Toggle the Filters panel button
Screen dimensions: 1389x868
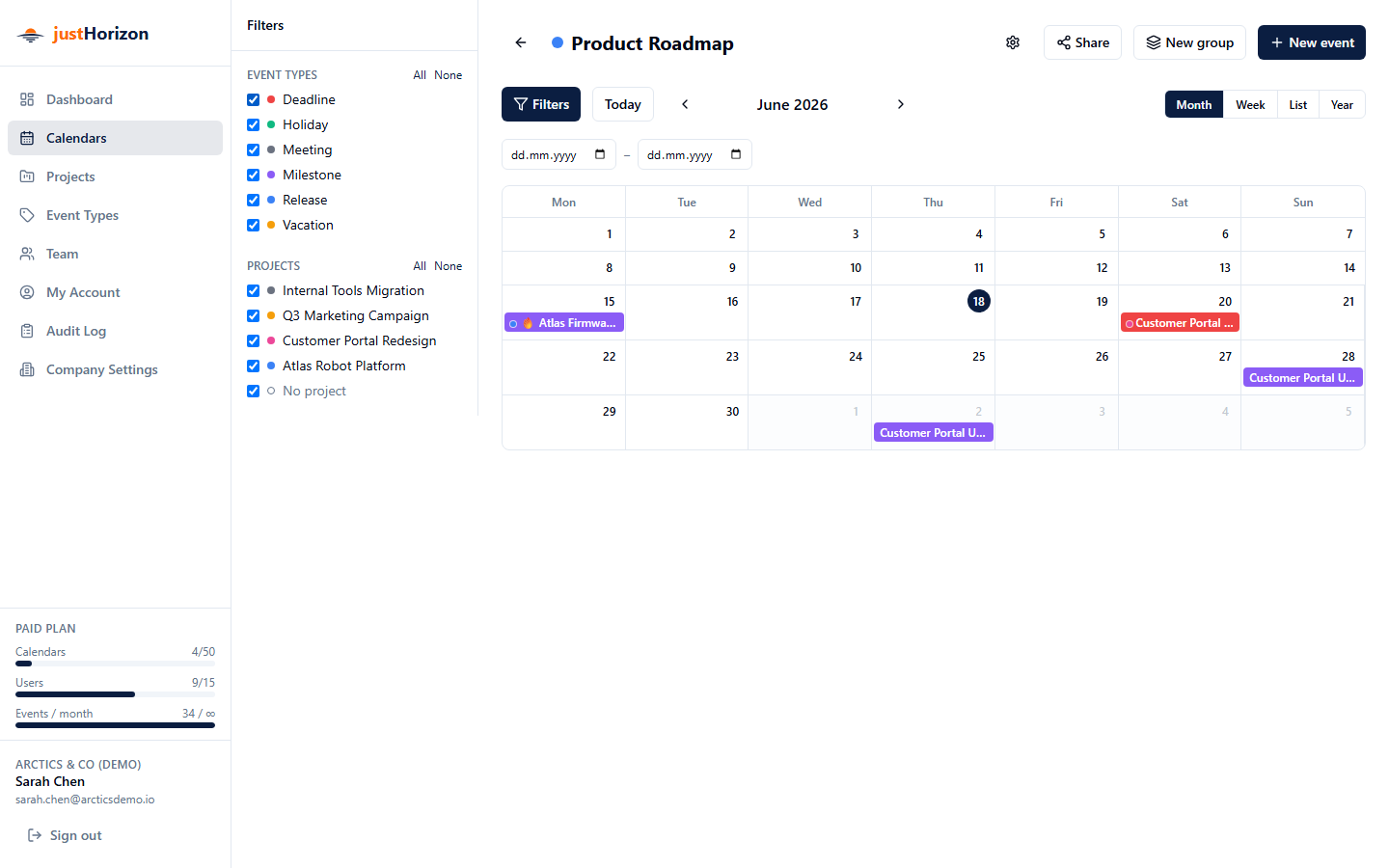pos(541,104)
